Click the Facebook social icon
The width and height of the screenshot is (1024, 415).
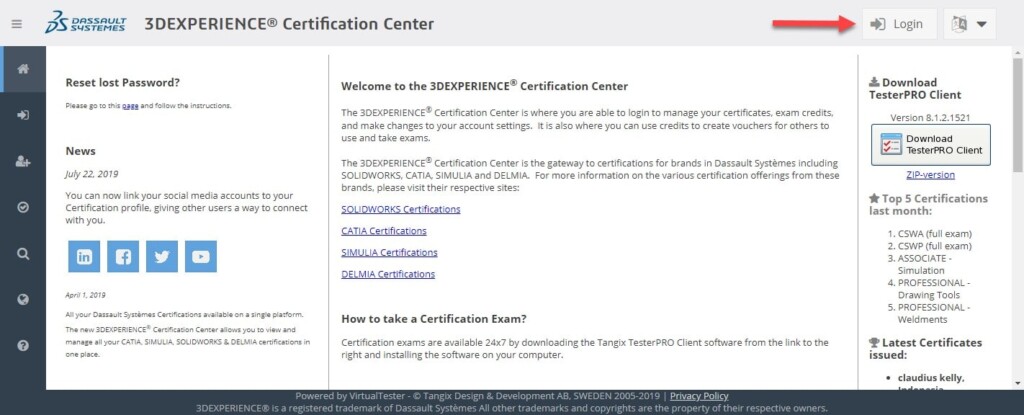click(123, 257)
